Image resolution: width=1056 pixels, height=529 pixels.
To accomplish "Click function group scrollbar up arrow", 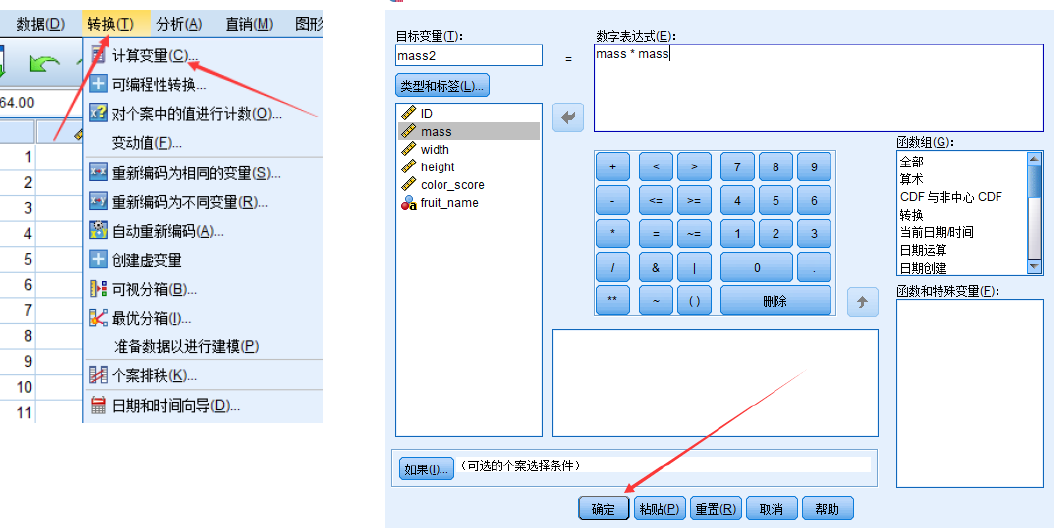I will click(x=1034, y=159).
